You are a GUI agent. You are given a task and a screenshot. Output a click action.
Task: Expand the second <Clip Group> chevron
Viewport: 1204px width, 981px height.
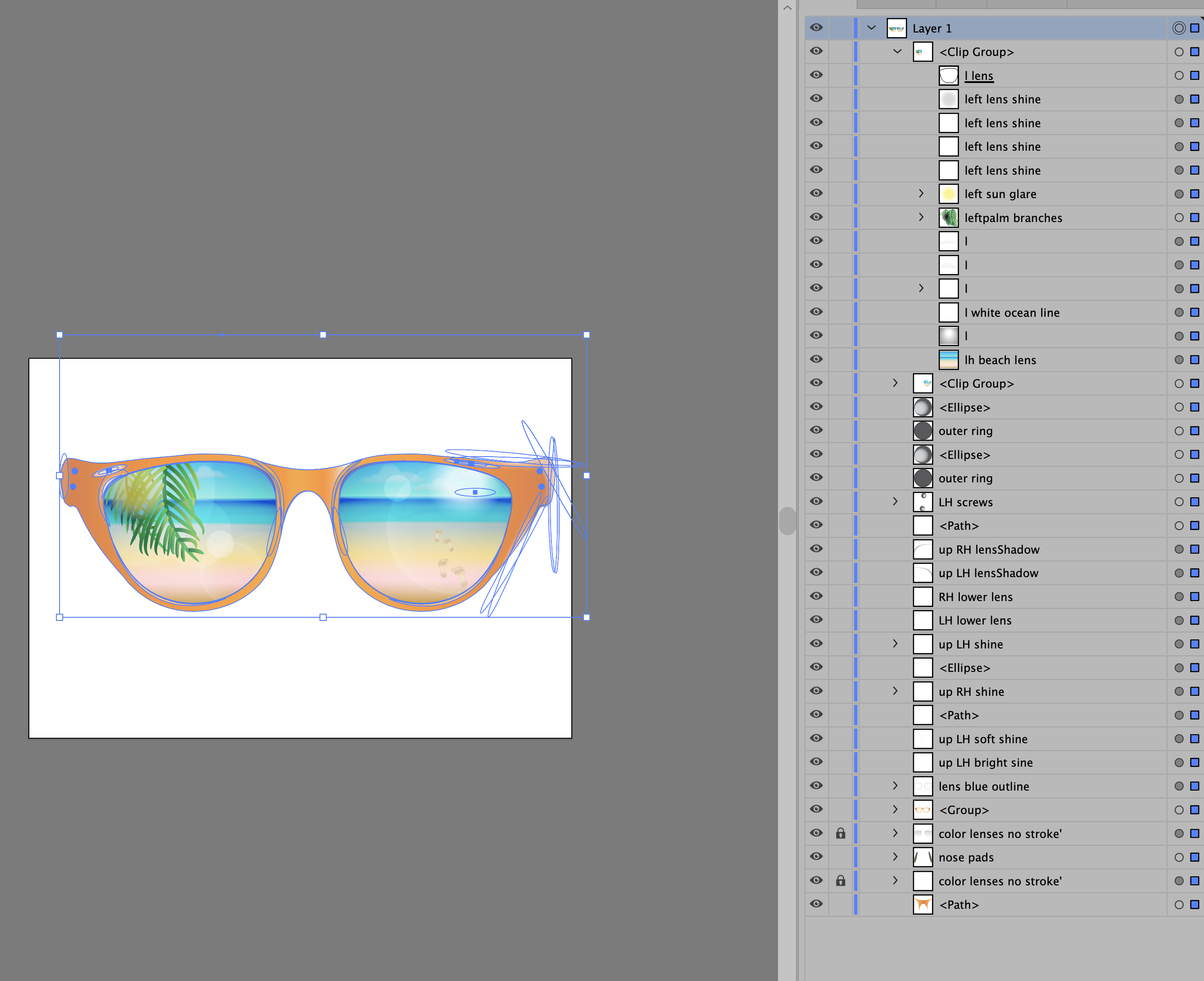coord(895,383)
